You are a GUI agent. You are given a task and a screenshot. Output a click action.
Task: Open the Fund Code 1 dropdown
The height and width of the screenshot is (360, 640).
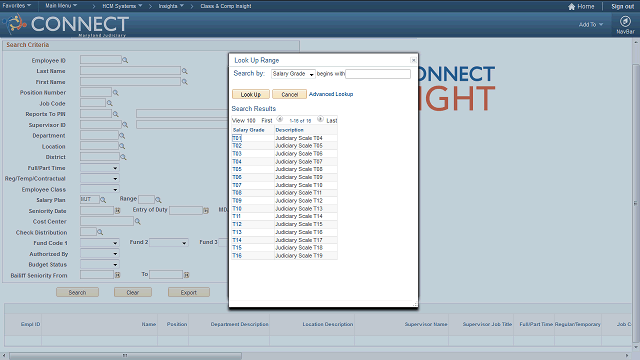[x=100, y=243]
